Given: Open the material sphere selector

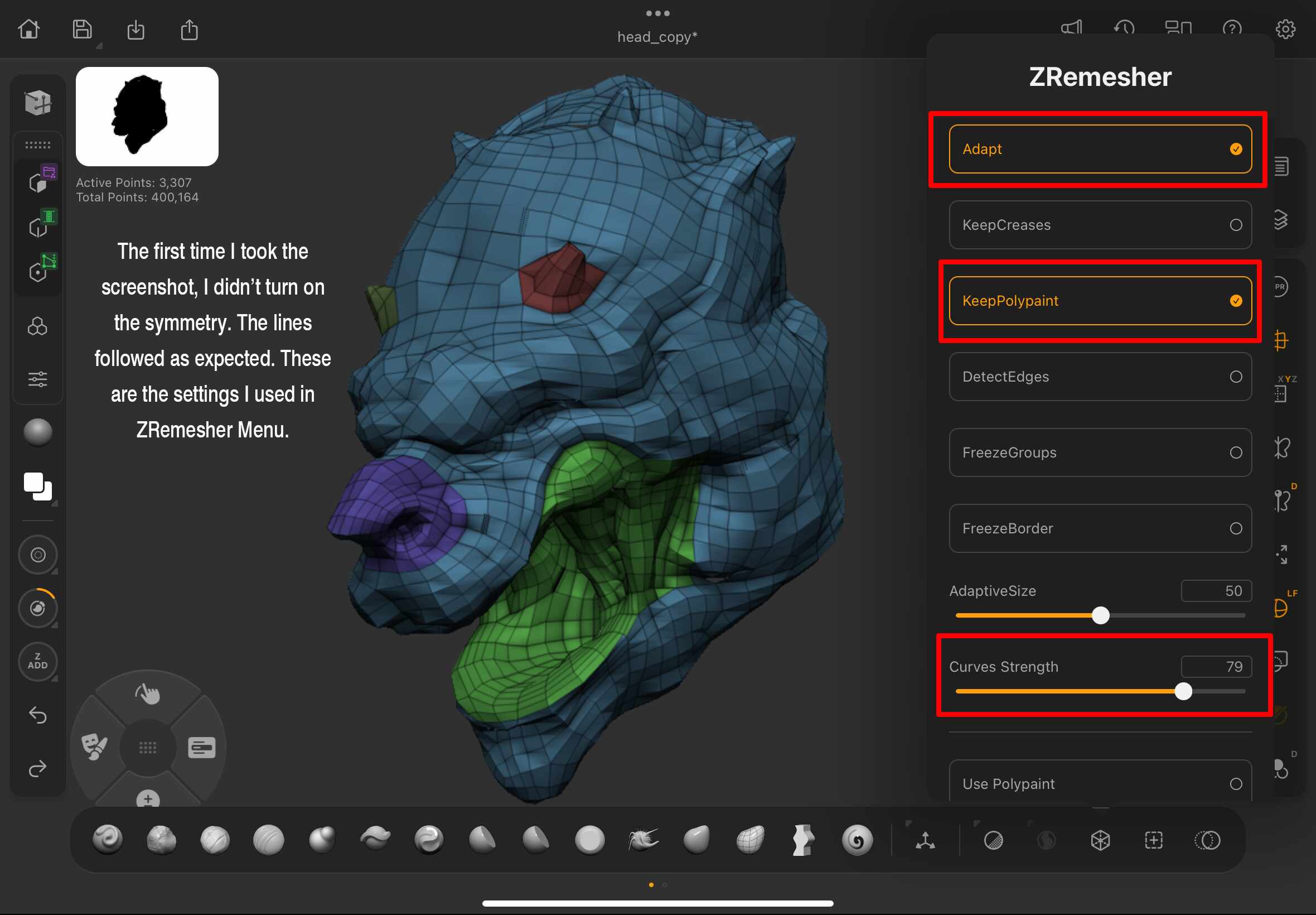Looking at the screenshot, I should click(x=38, y=432).
